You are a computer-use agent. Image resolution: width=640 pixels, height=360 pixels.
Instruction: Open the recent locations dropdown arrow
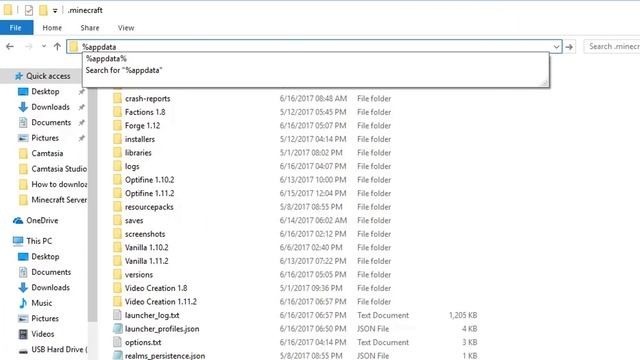44,47
